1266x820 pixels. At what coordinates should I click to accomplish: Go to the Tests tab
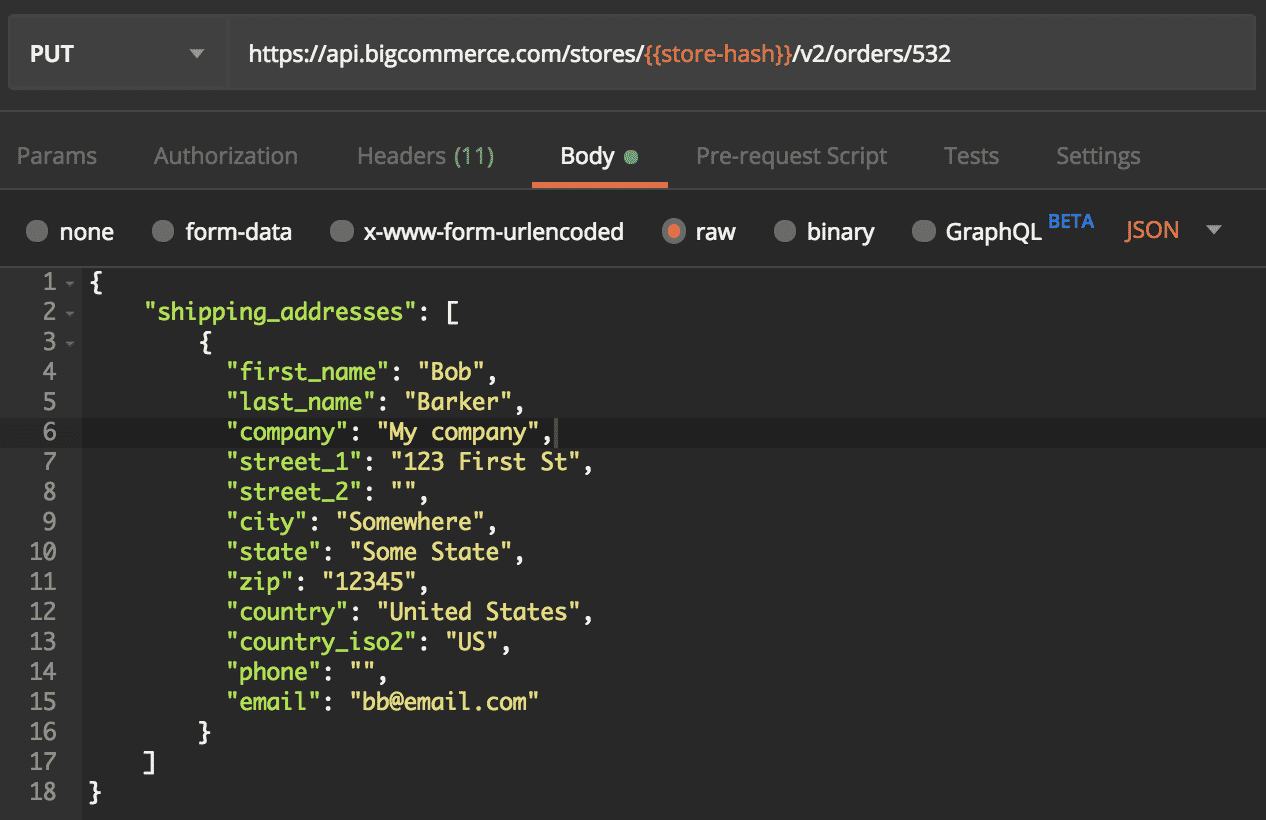pyautogui.click(x=971, y=156)
